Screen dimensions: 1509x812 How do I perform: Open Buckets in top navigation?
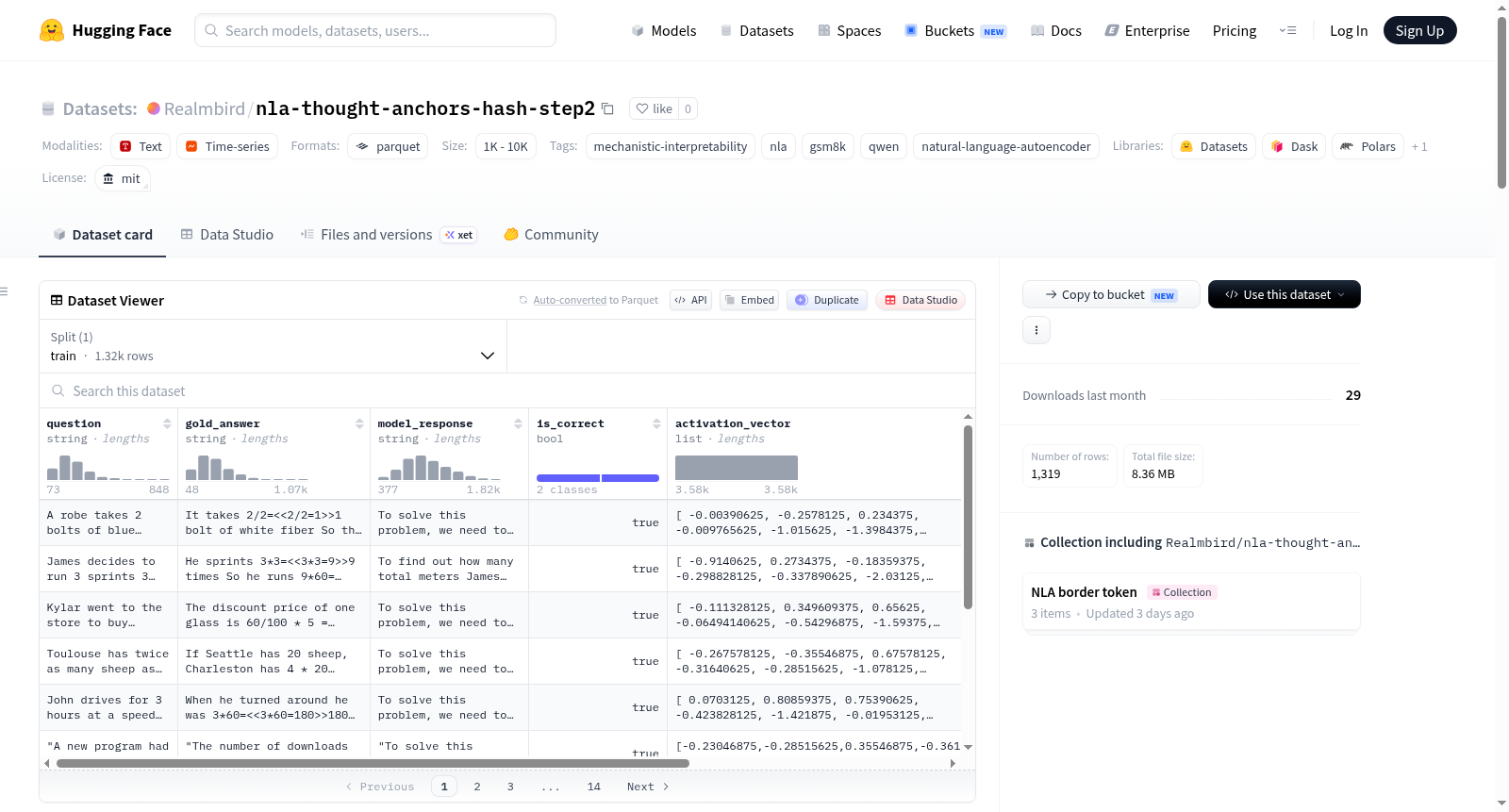[955, 30]
